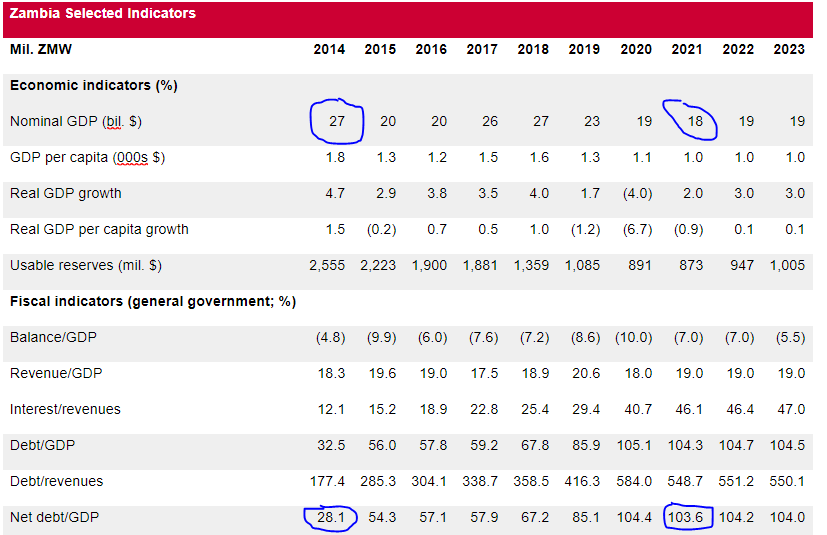Select the 2019 column header
The height and width of the screenshot is (535, 827).
584,49
